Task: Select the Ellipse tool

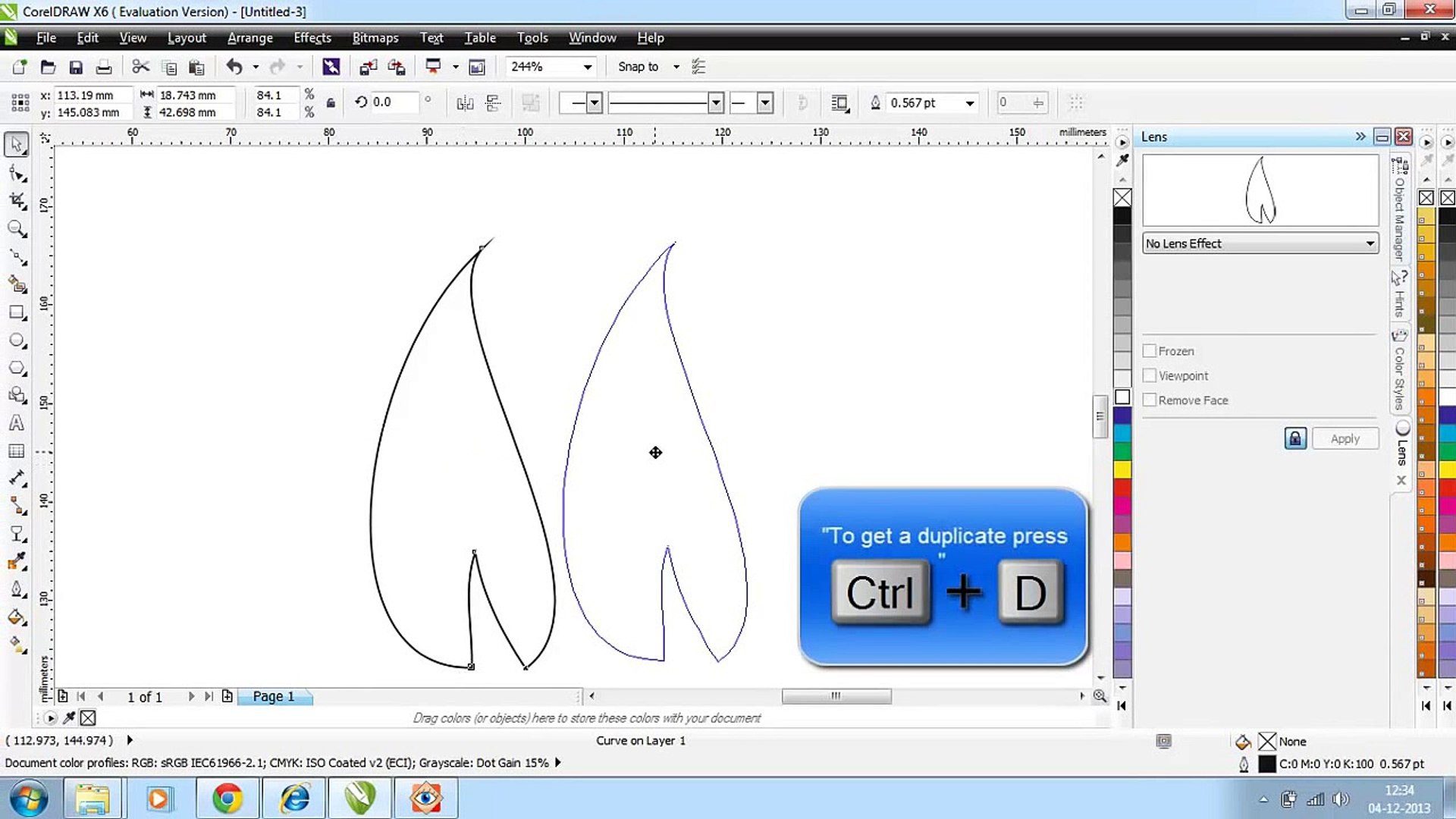Action: pyautogui.click(x=17, y=340)
